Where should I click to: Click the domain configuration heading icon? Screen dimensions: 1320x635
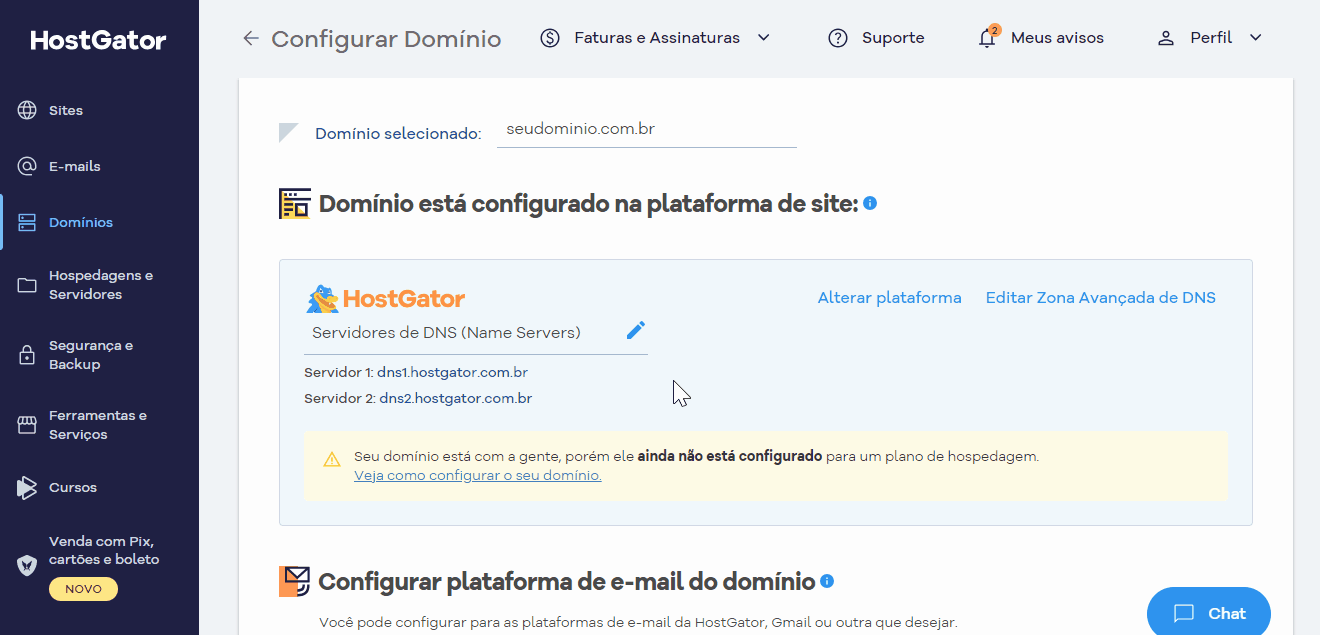[295, 204]
